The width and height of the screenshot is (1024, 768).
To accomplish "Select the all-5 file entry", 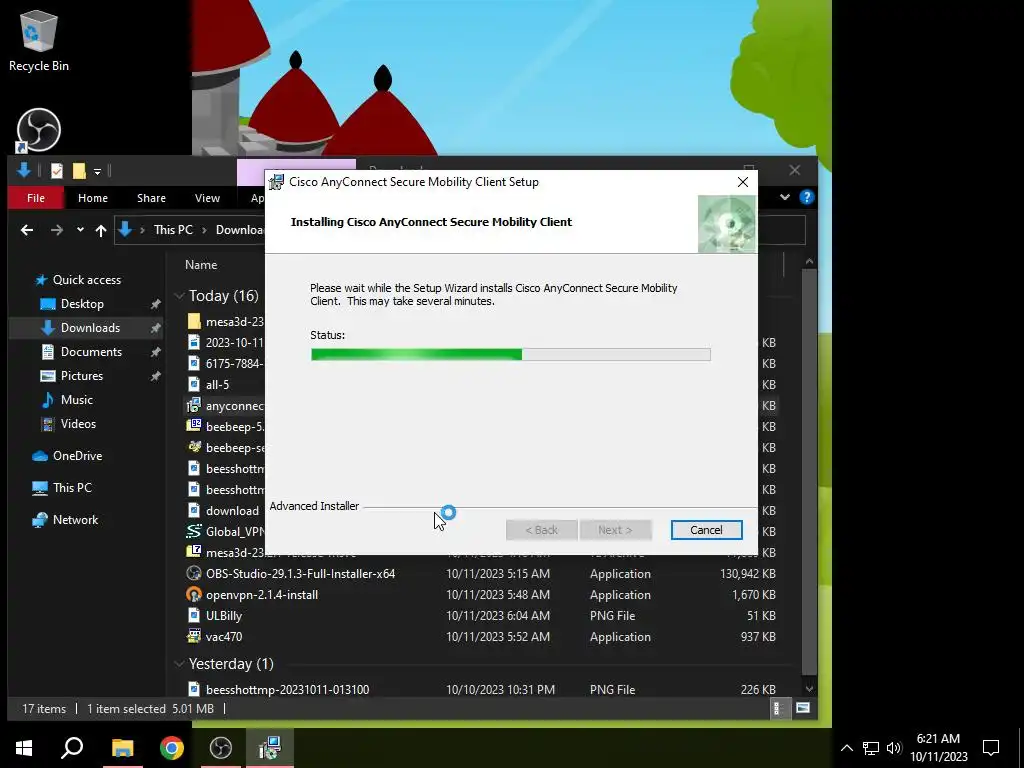I will [217, 385].
